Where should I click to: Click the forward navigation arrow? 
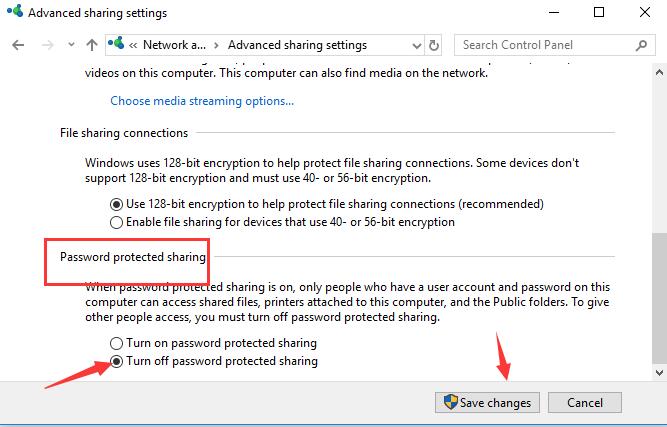(47, 45)
